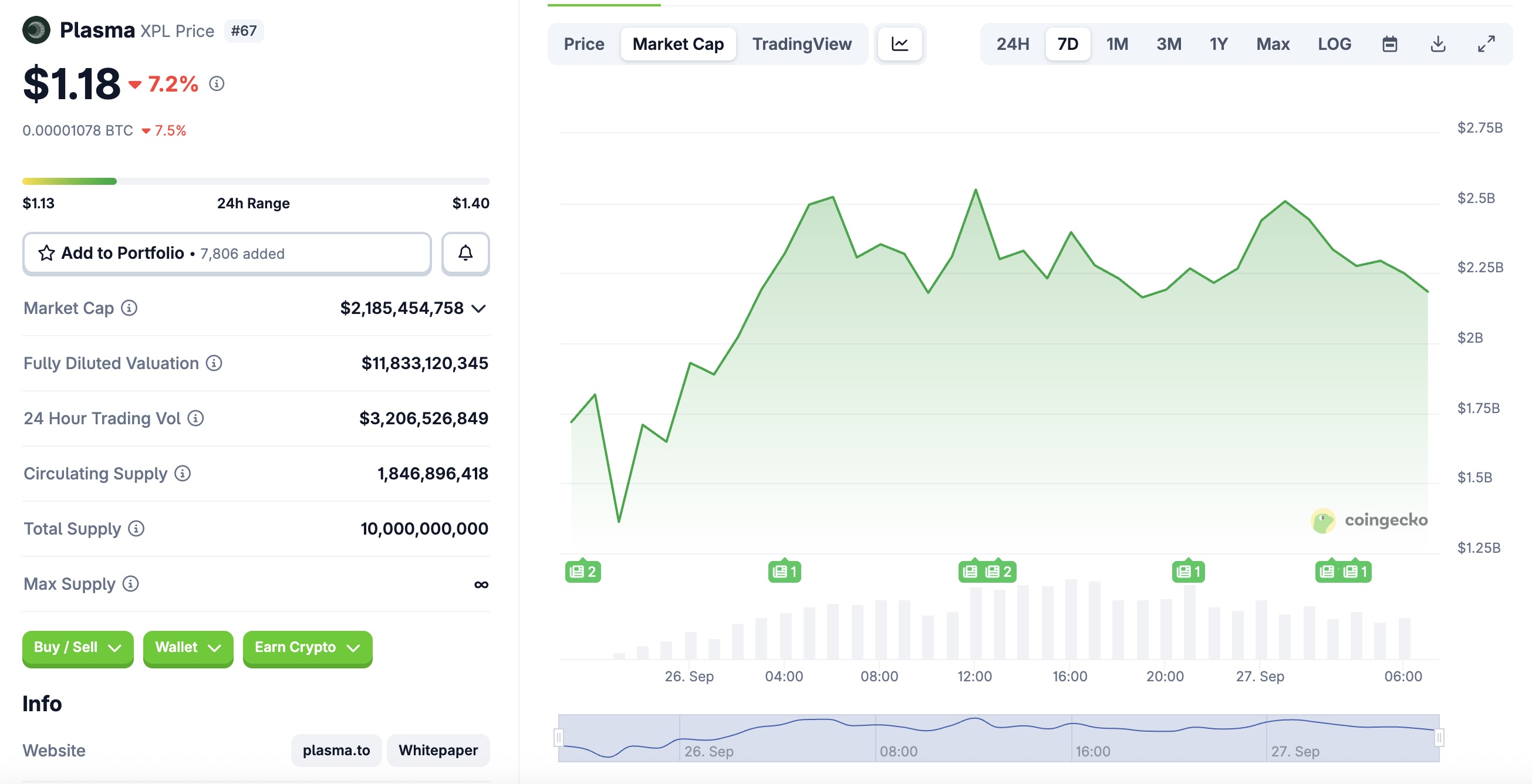The width and height of the screenshot is (1532, 784).
Task: Select the 1Y time range
Action: [1219, 44]
